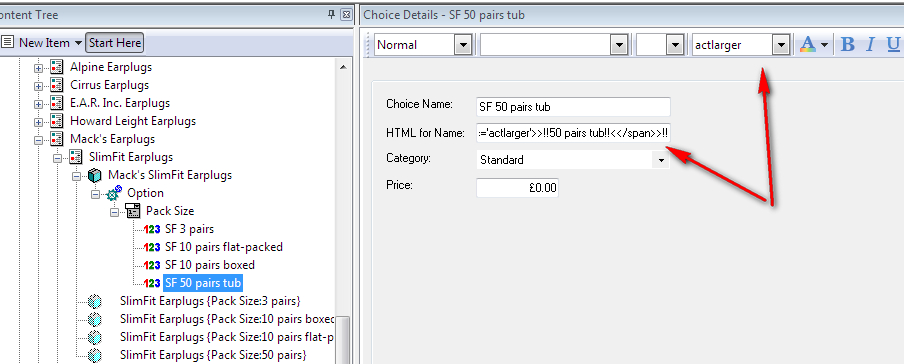Toggle Underline formatting icon
The image size is (904, 364).
(893, 44)
